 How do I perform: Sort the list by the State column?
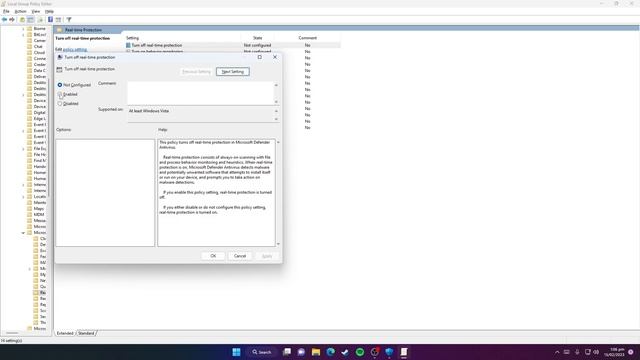click(258, 38)
